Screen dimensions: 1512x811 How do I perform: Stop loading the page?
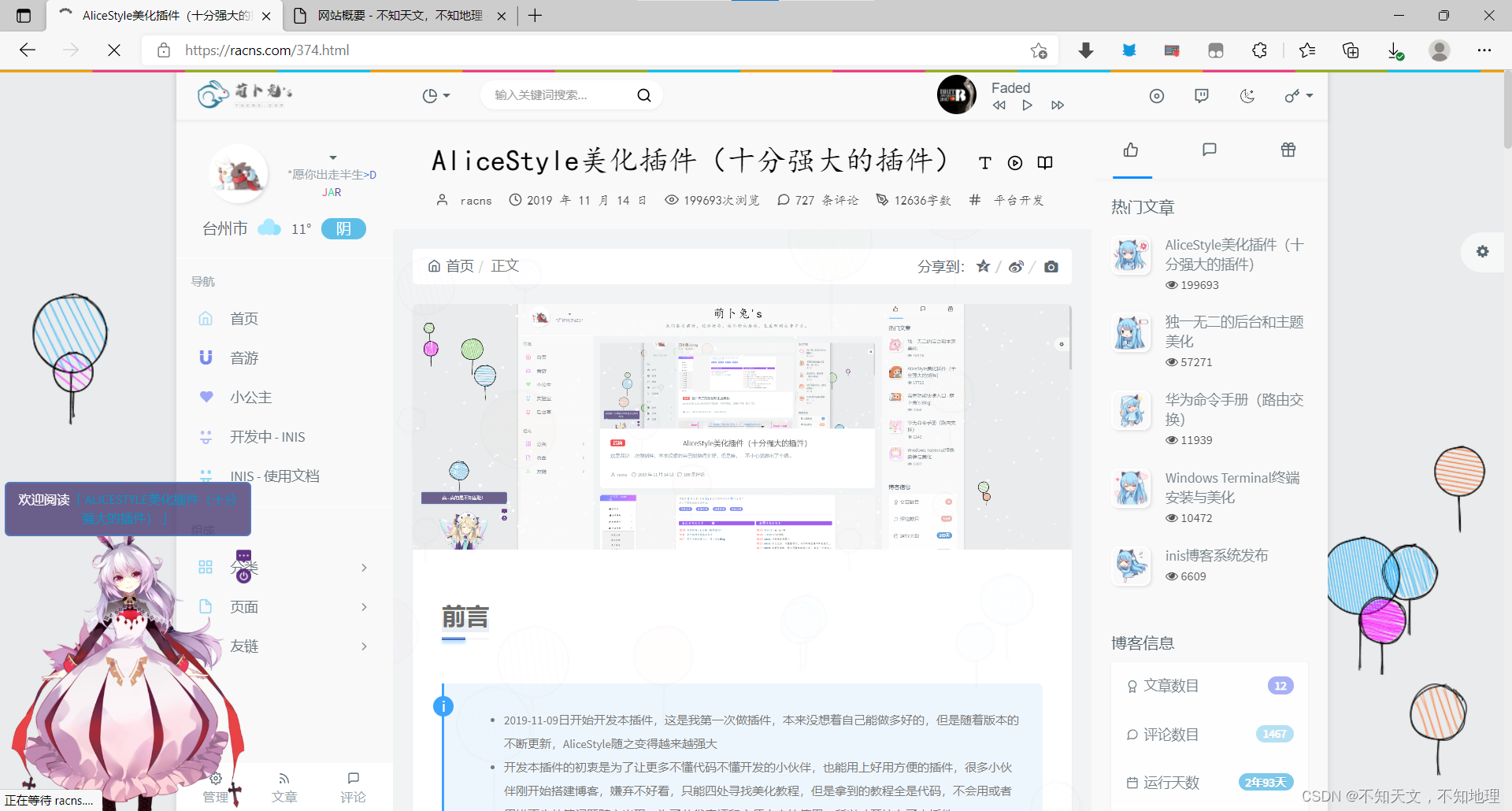tap(114, 50)
